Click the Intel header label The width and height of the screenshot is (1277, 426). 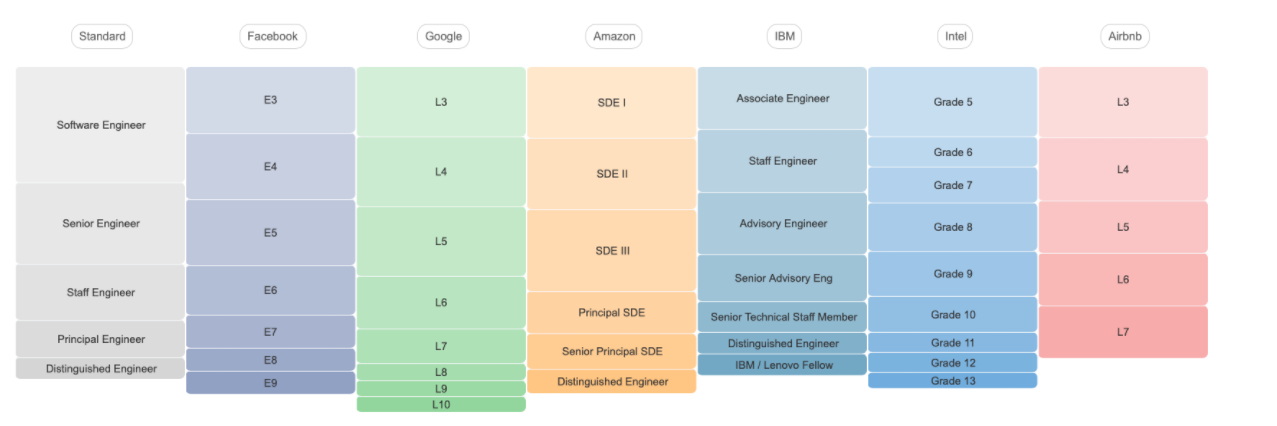(955, 37)
